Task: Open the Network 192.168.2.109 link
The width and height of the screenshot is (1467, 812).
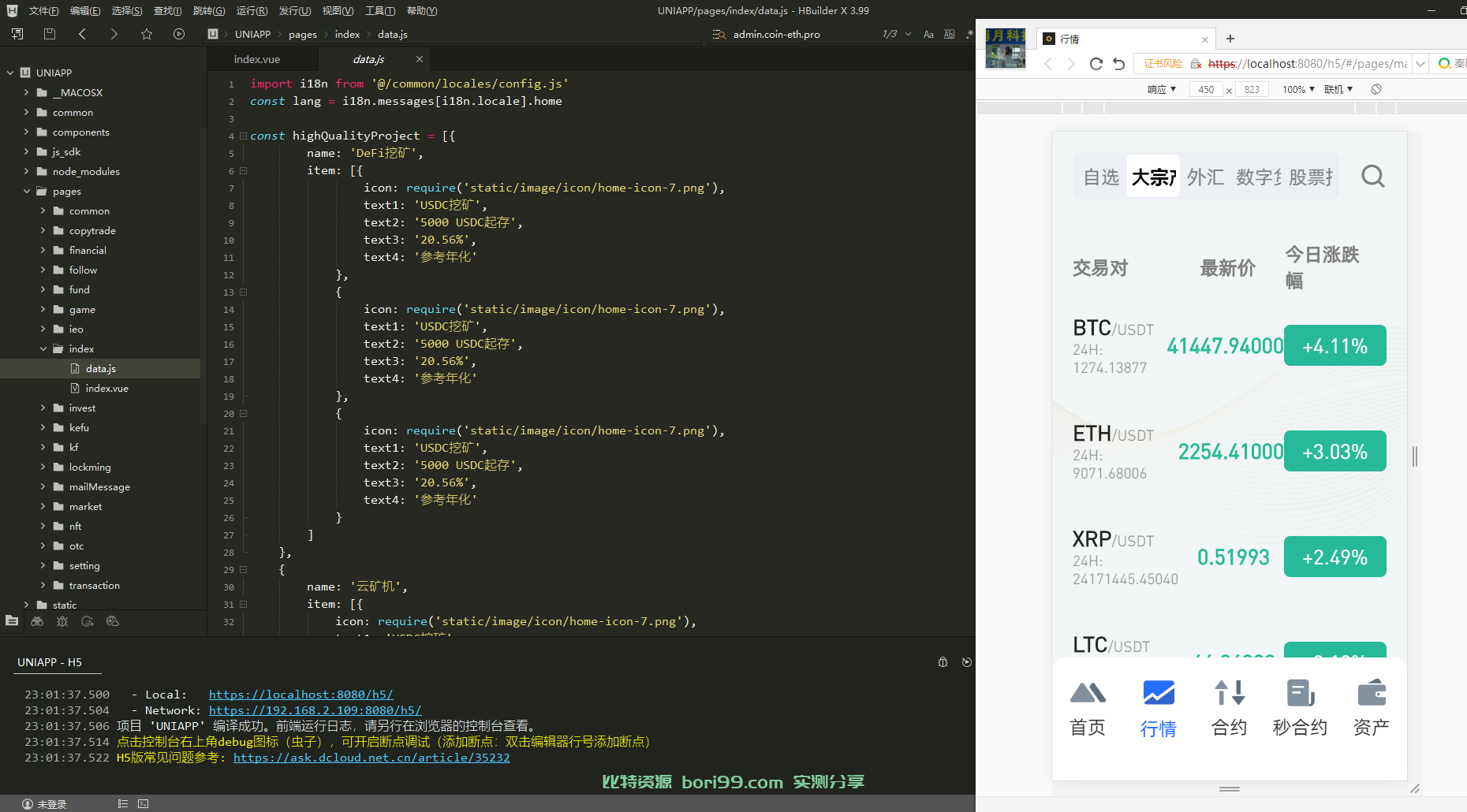Action: tap(315, 710)
